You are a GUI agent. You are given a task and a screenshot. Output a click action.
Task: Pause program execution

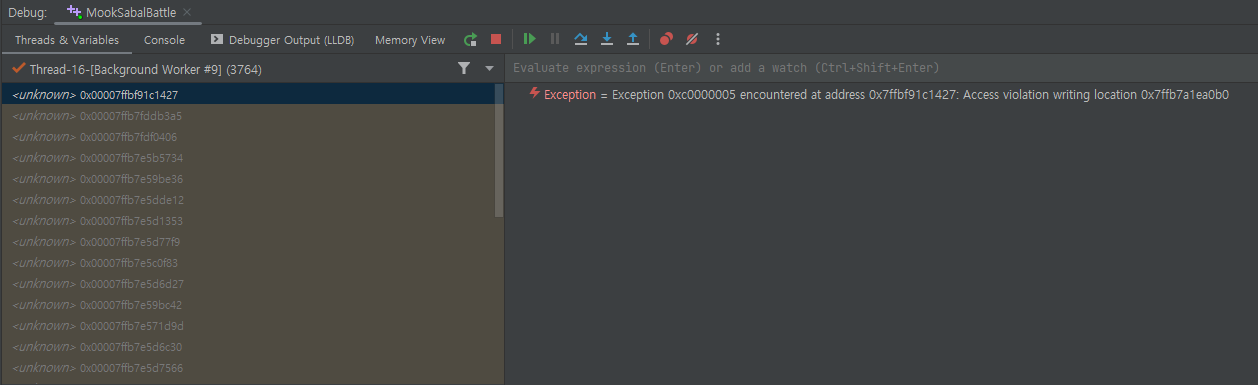point(555,39)
